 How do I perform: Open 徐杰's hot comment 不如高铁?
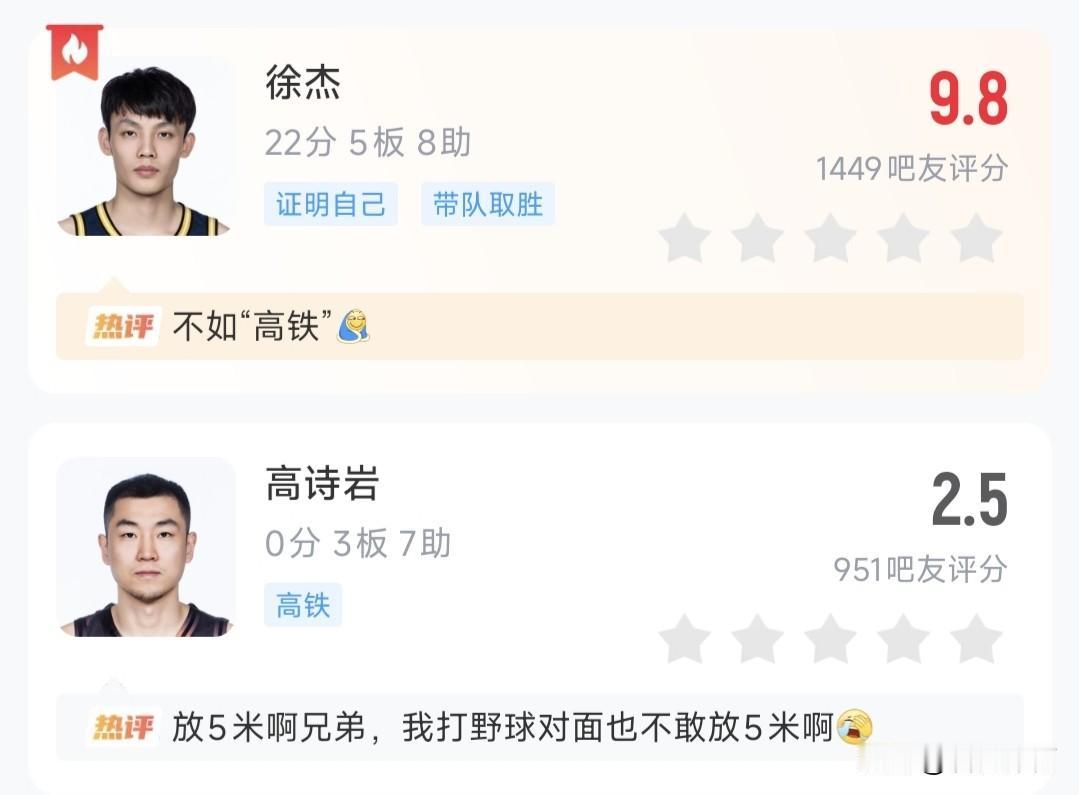[x=540, y=326]
